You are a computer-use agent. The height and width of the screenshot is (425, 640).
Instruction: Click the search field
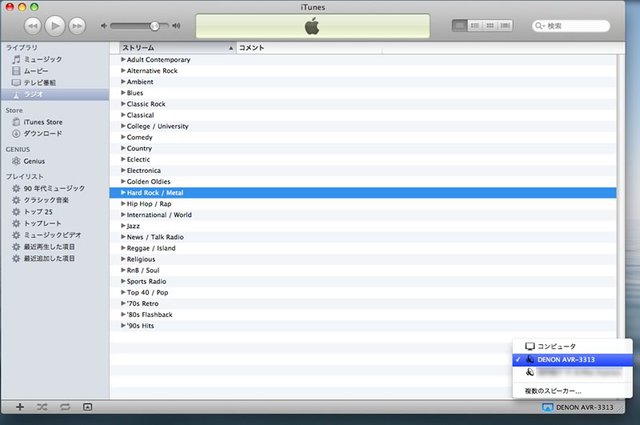point(571,26)
